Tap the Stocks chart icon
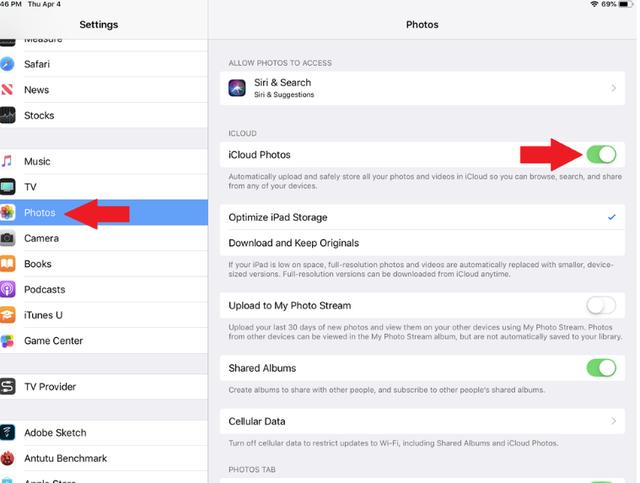 [x=7, y=115]
